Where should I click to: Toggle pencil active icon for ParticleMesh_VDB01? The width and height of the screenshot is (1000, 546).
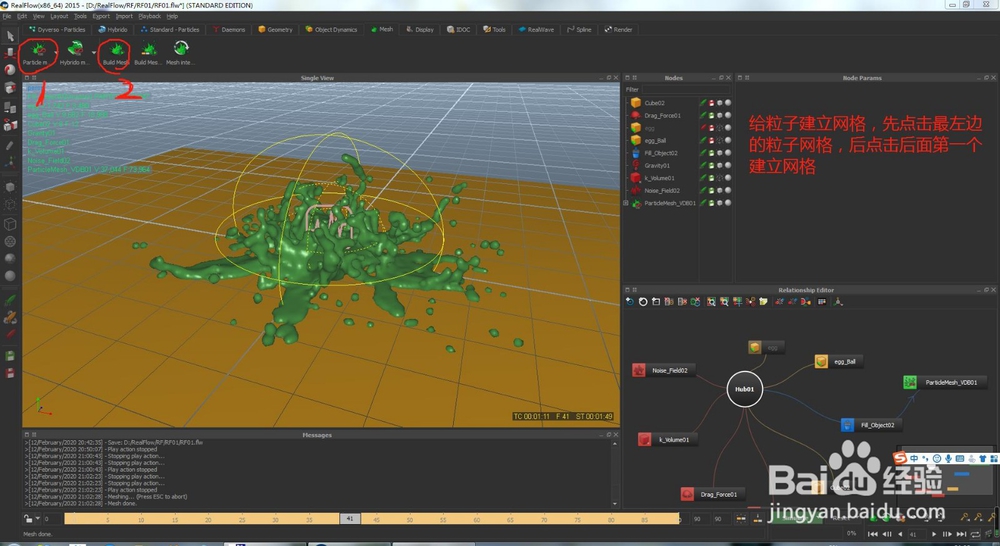tap(703, 203)
